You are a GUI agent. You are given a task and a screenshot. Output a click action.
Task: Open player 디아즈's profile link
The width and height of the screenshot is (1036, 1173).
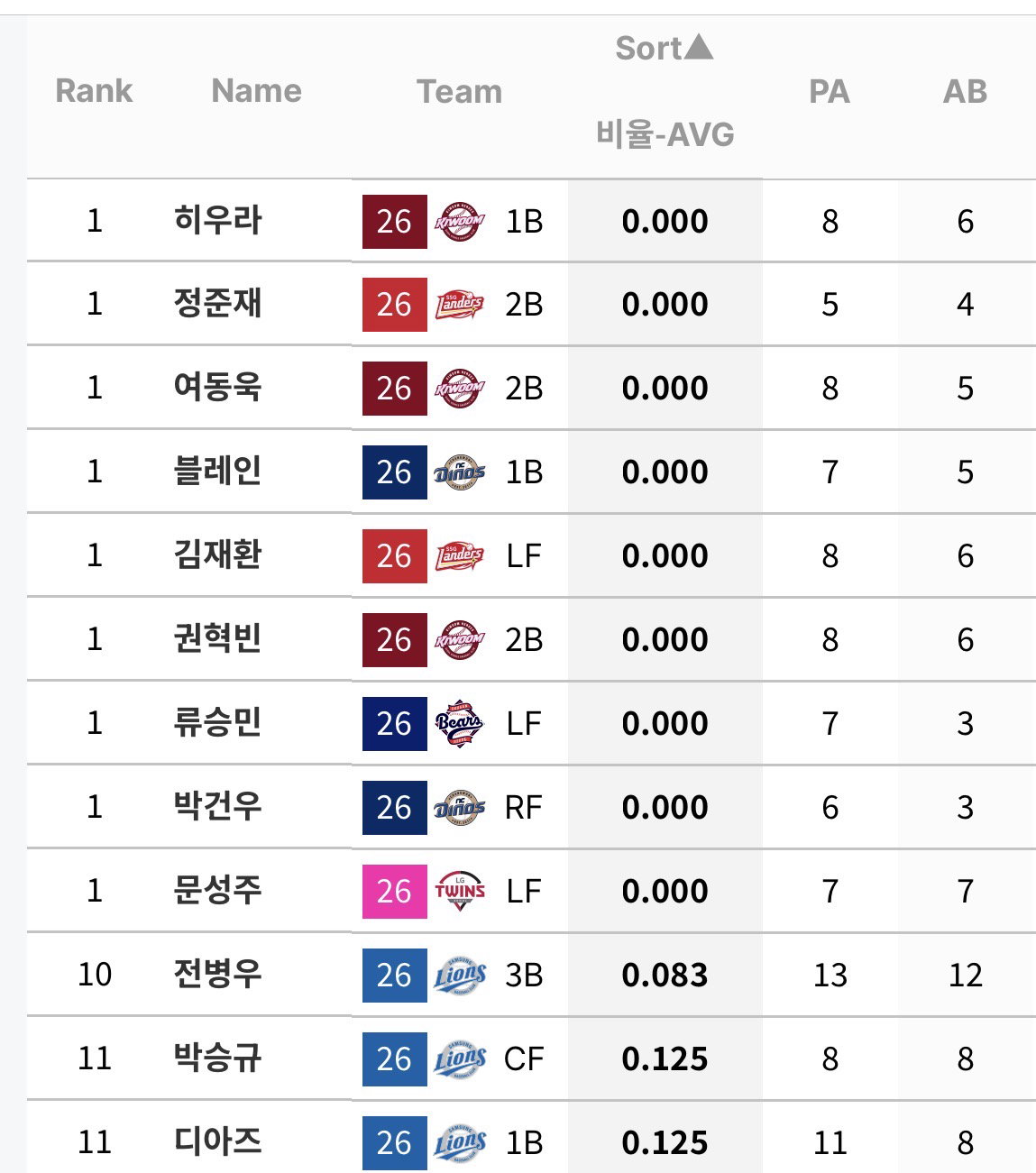217,1141
